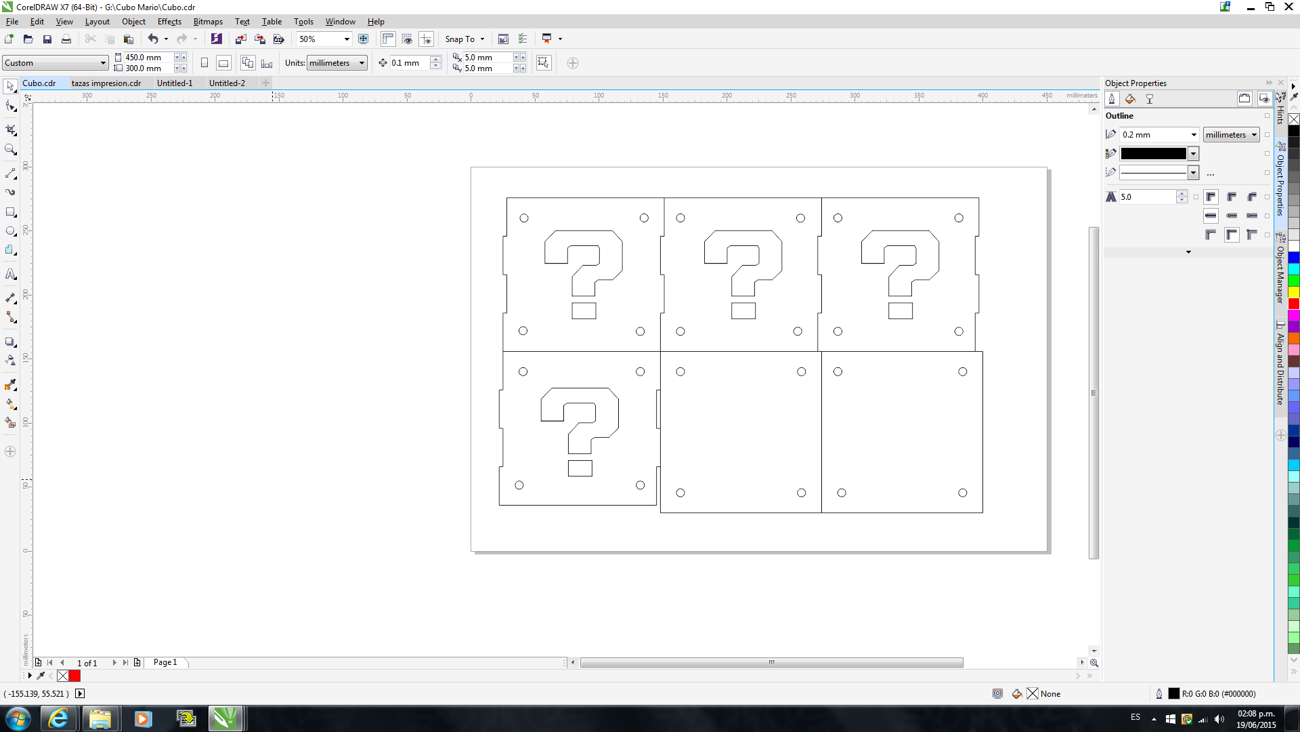Select the Parallel Dimension tool
The image size is (1300, 732).
[x=11, y=297]
